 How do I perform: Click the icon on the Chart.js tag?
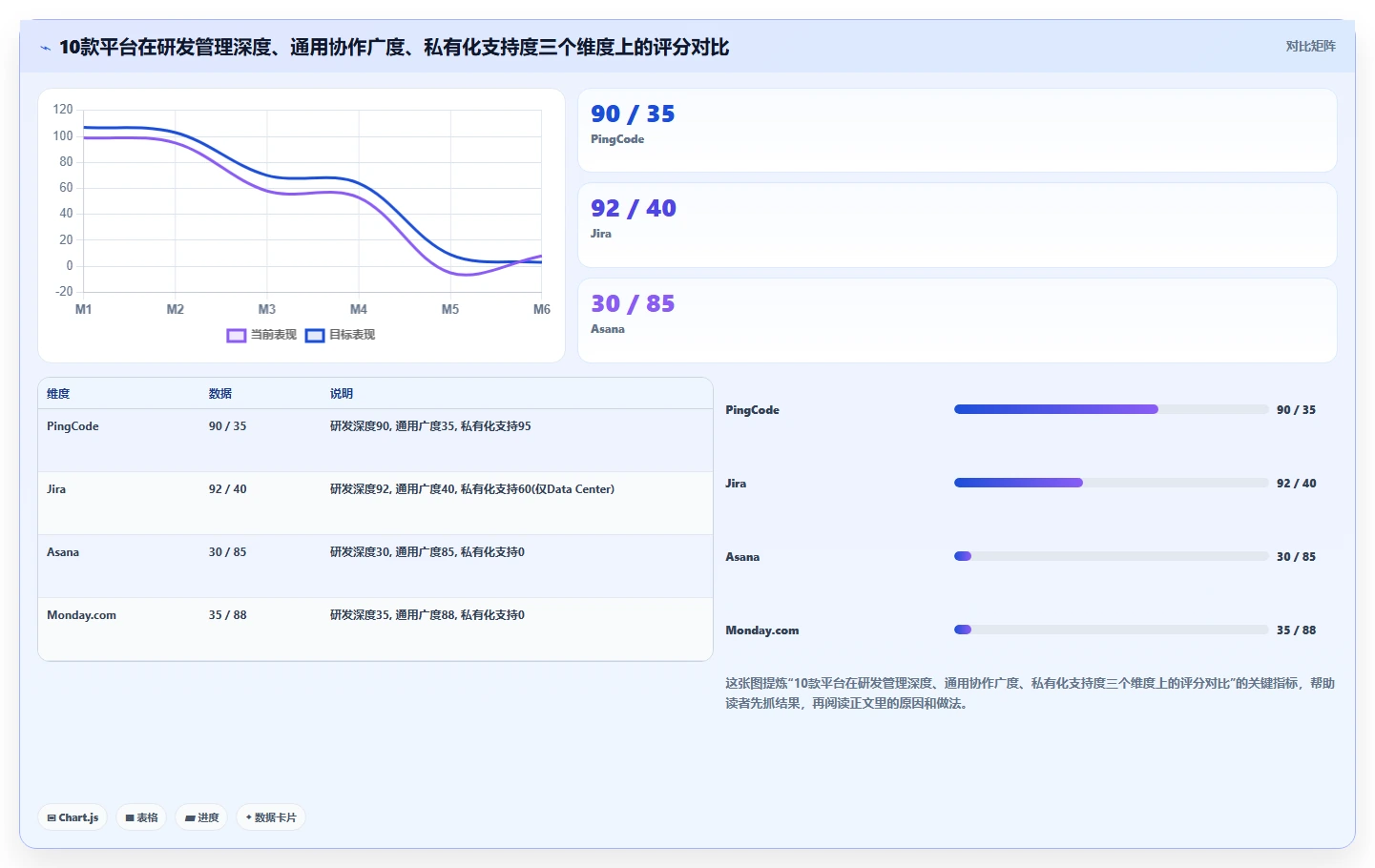click(52, 818)
